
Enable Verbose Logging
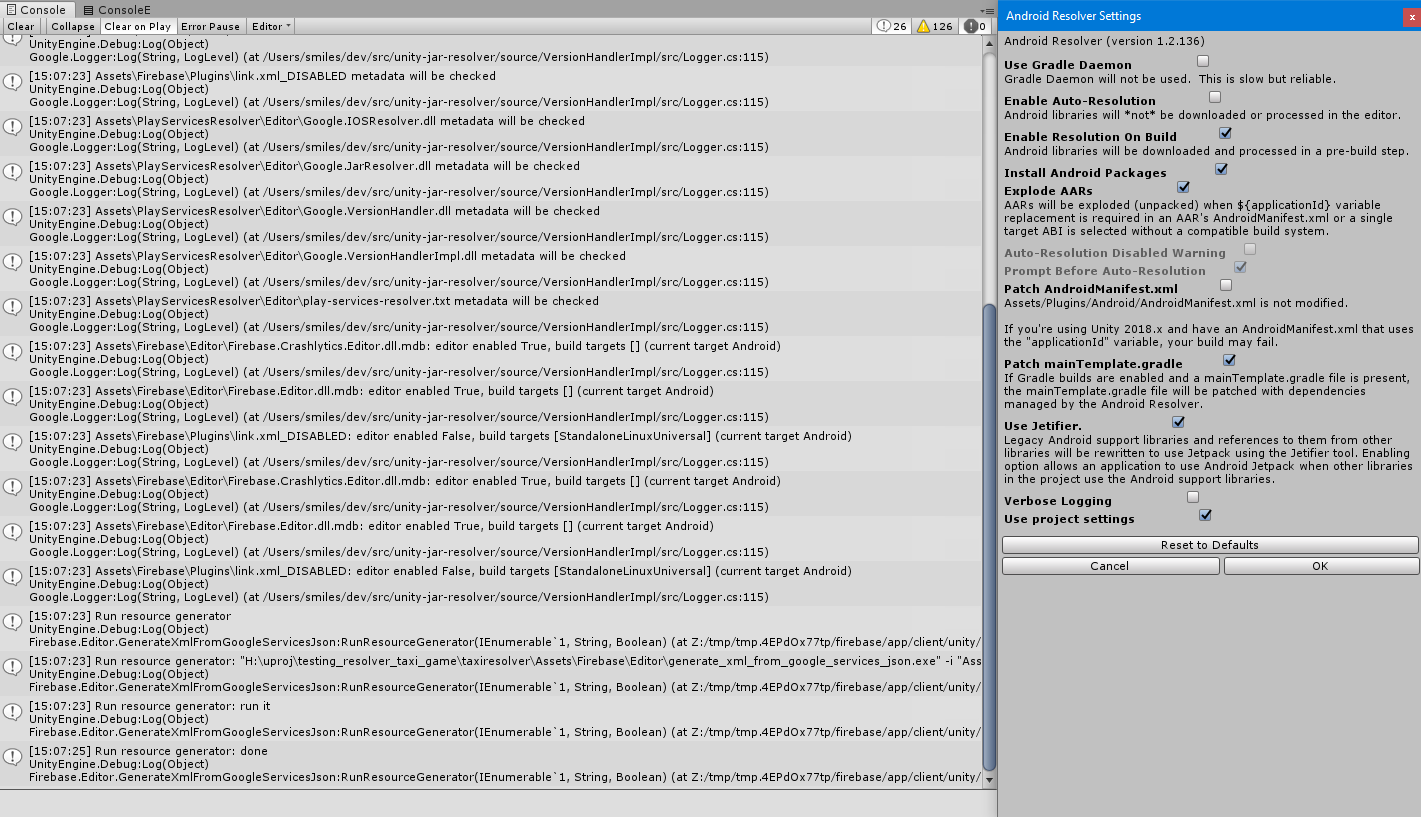coord(1192,497)
